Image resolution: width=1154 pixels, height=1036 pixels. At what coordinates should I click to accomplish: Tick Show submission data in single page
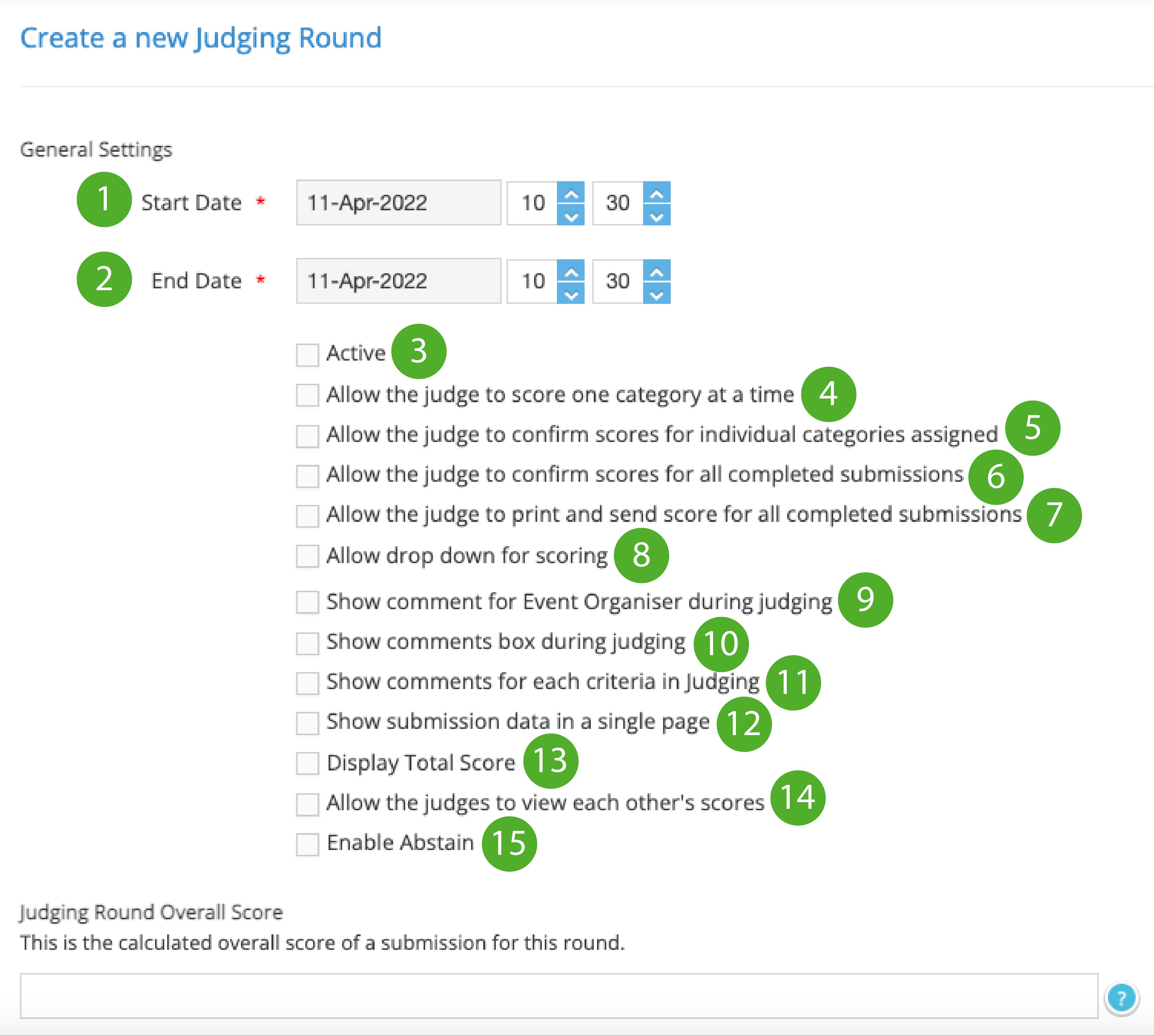click(x=308, y=723)
